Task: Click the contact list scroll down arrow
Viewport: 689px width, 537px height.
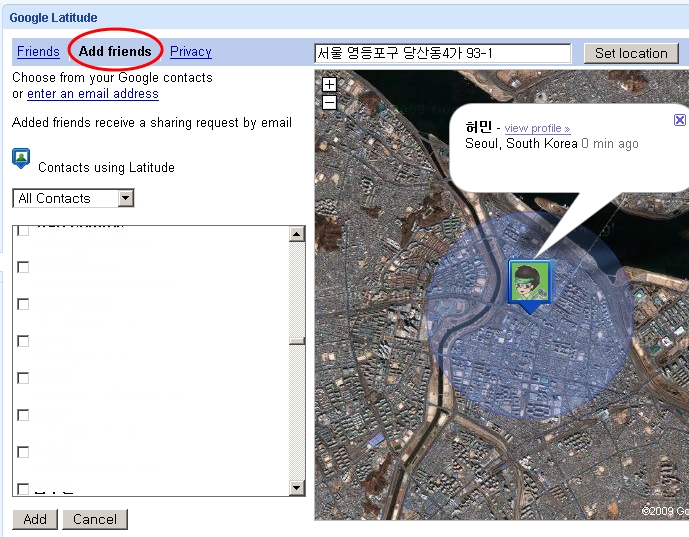Action: (297, 487)
